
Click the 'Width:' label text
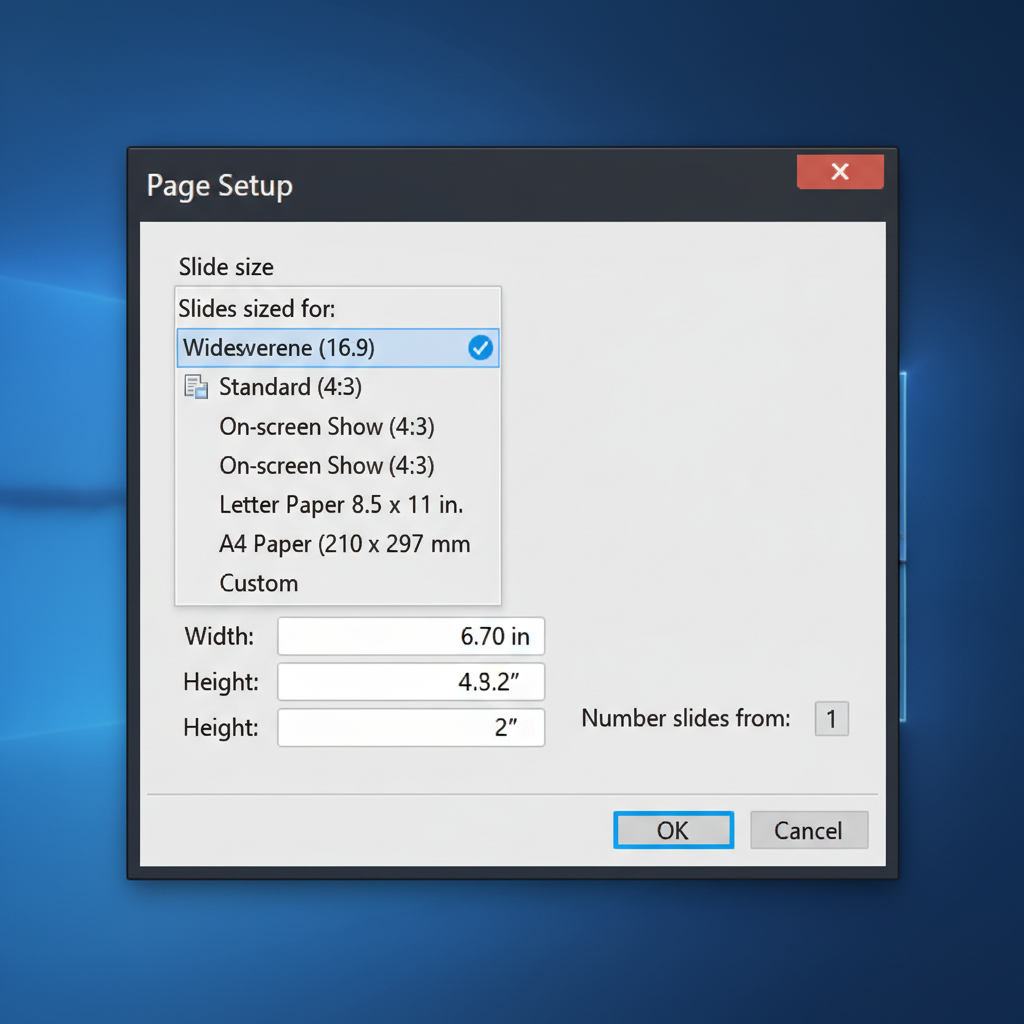pyautogui.click(x=219, y=636)
